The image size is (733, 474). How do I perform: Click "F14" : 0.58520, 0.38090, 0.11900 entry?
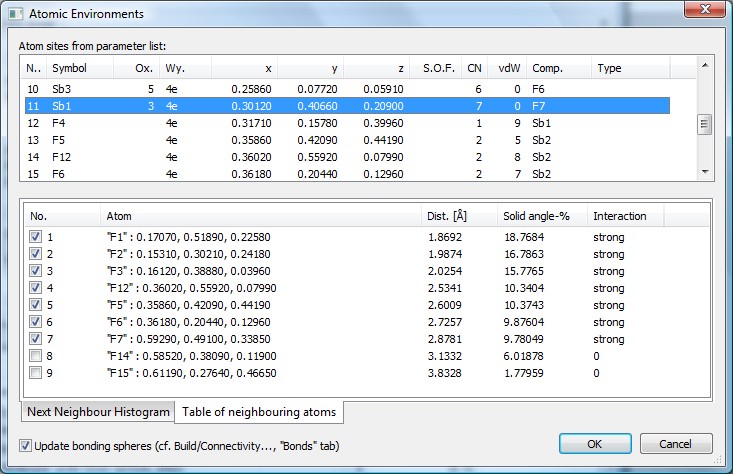(191, 356)
